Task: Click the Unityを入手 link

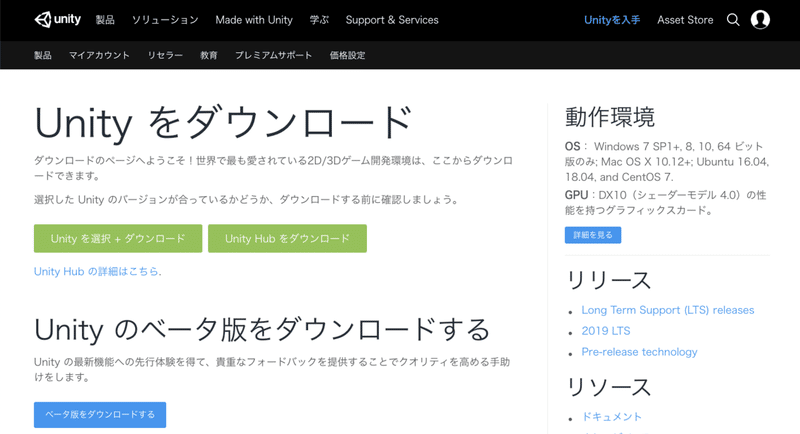Action: (612, 20)
